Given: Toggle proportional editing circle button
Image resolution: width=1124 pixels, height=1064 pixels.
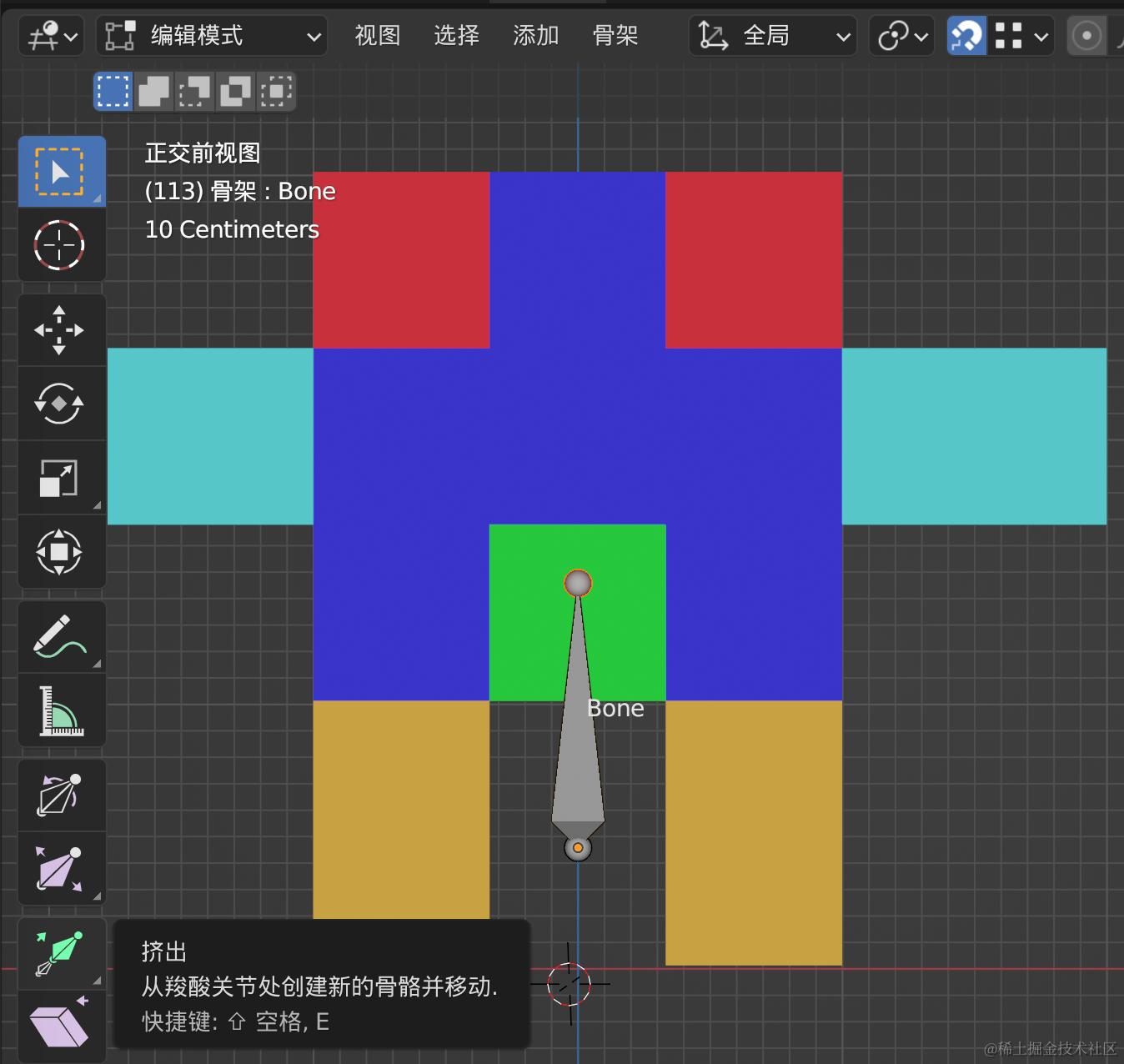Looking at the screenshot, I should 1086,36.
